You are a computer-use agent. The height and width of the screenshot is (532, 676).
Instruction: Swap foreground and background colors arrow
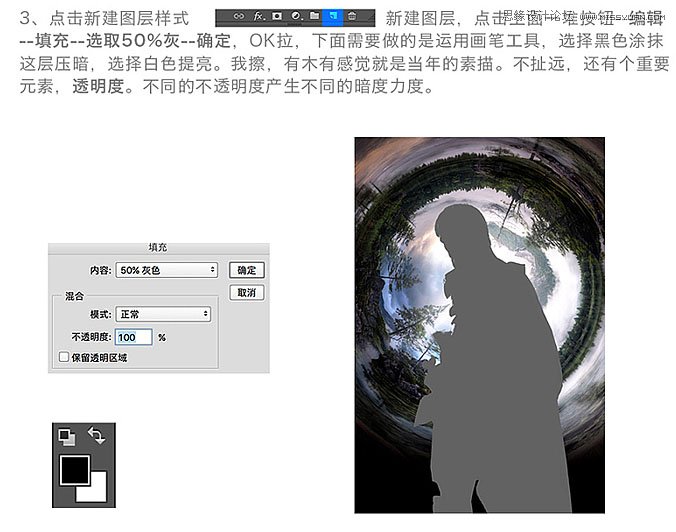click(97, 435)
